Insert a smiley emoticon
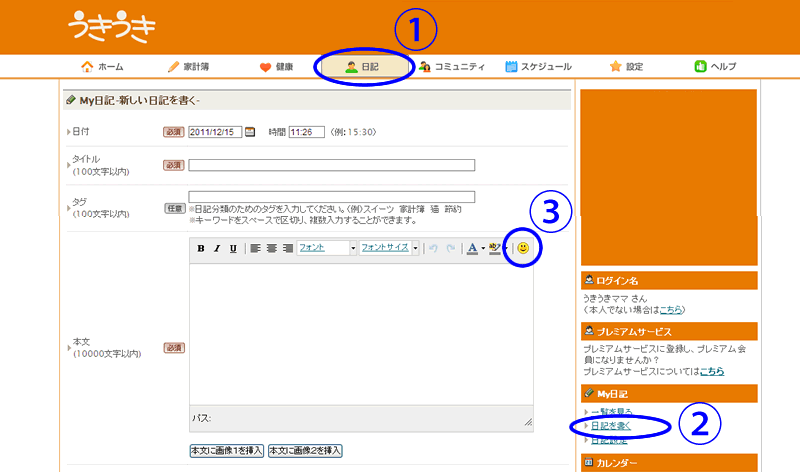Screen dimensions: 800x472 point(523,248)
